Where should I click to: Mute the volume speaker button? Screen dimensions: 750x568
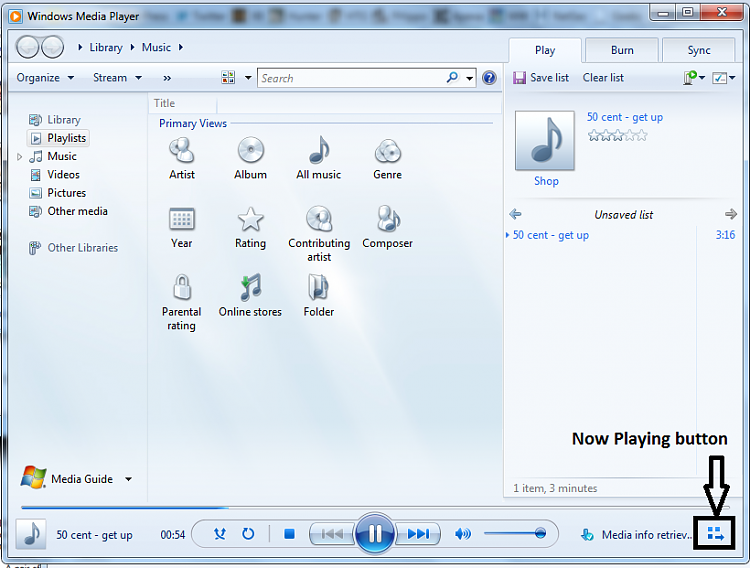[462, 534]
